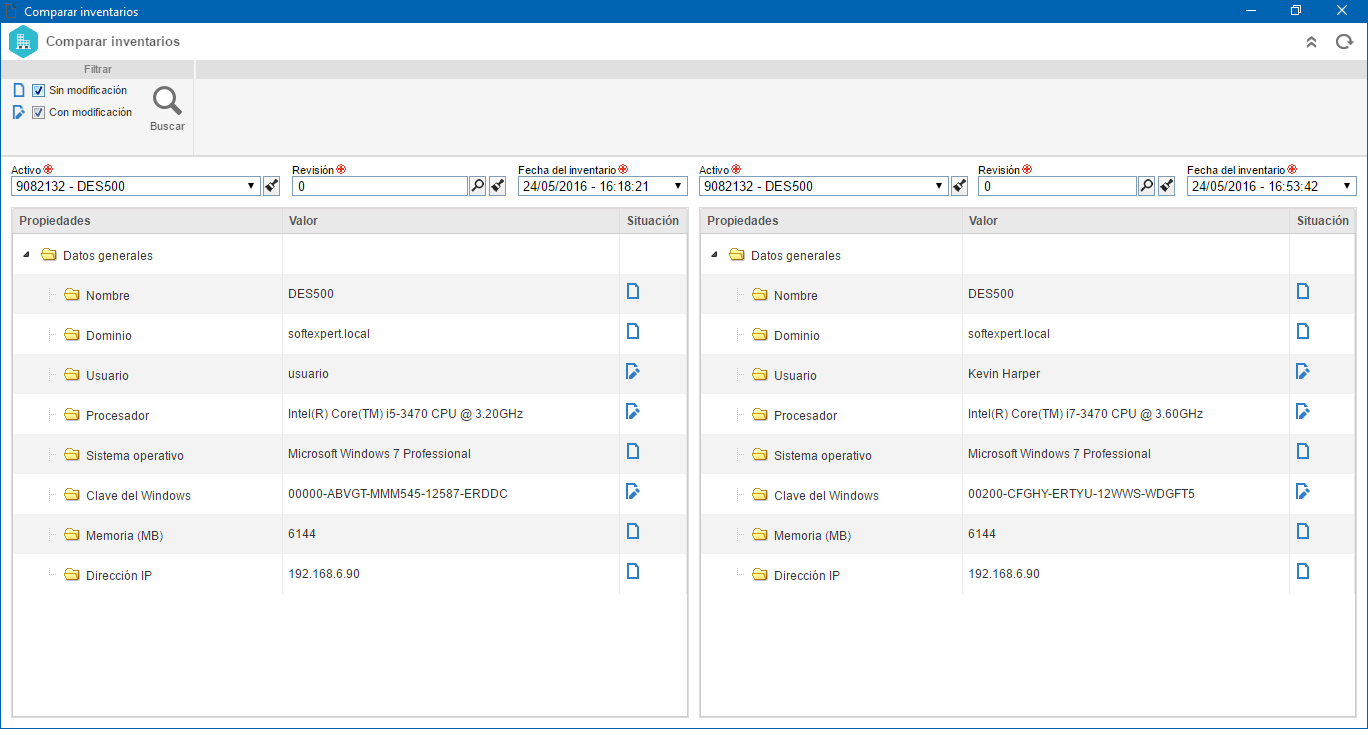Click the clear icon beside right Revisión field
Viewport: 1368px width, 729px height.
click(1166, 186)
